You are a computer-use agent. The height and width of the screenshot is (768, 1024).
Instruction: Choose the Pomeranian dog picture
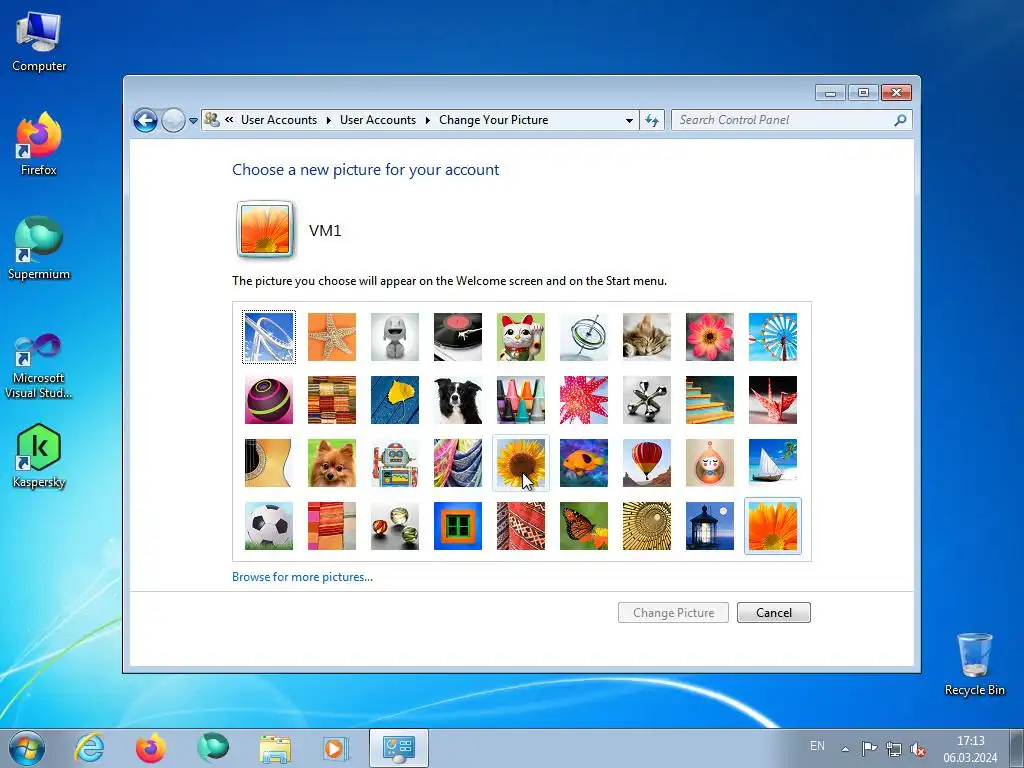pos(332,463)
